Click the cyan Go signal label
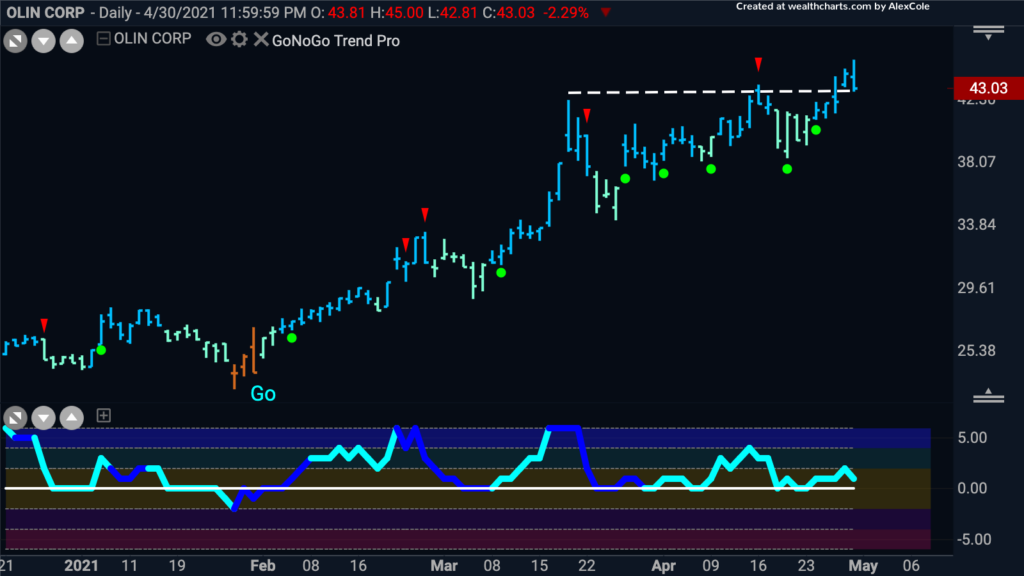This screenshot has width=1024, height=576. (x=263, y=394)
